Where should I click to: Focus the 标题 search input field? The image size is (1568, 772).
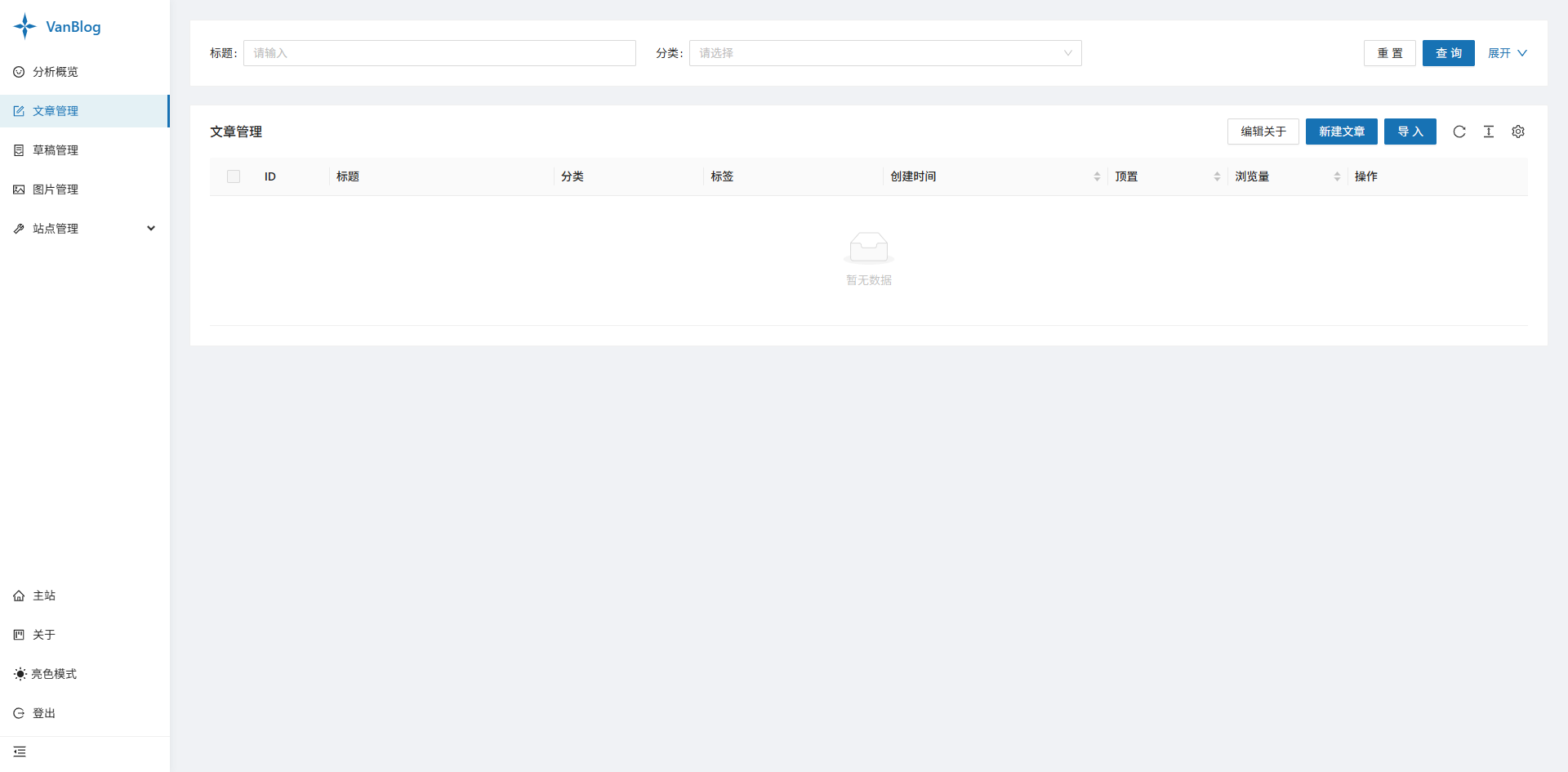click(x=439, y=53)
